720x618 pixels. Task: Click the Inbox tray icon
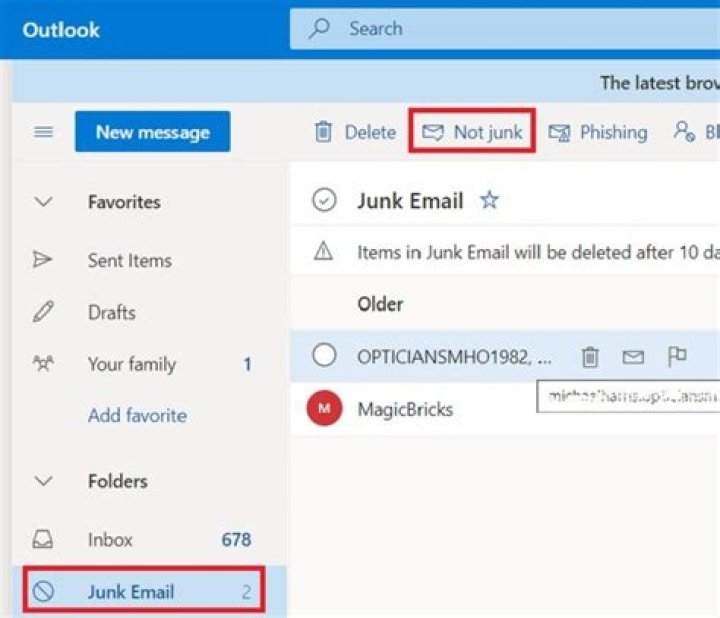tap(43, 539)
